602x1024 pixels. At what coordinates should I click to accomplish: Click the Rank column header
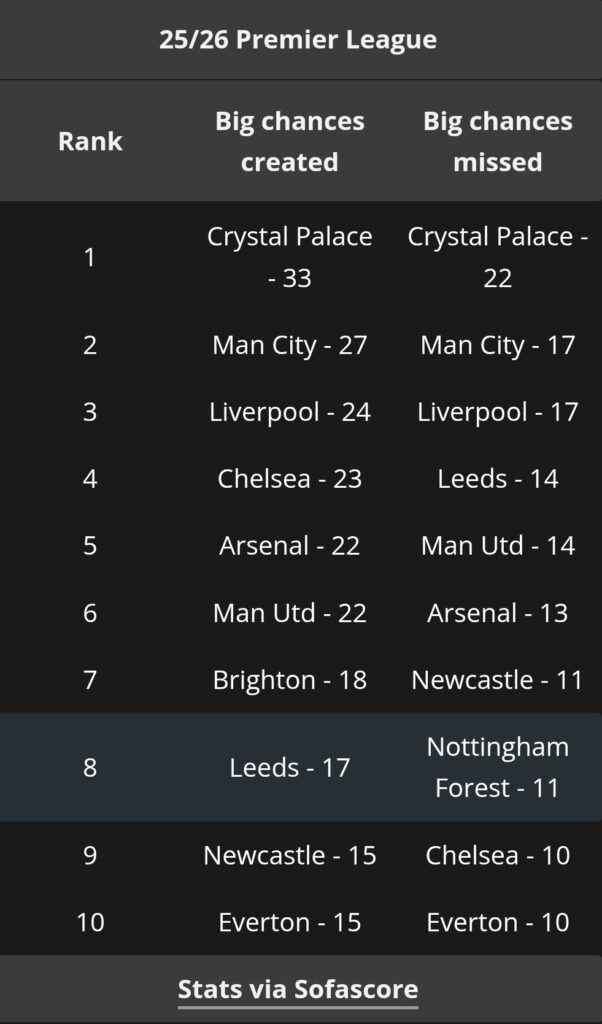(90, 141)
